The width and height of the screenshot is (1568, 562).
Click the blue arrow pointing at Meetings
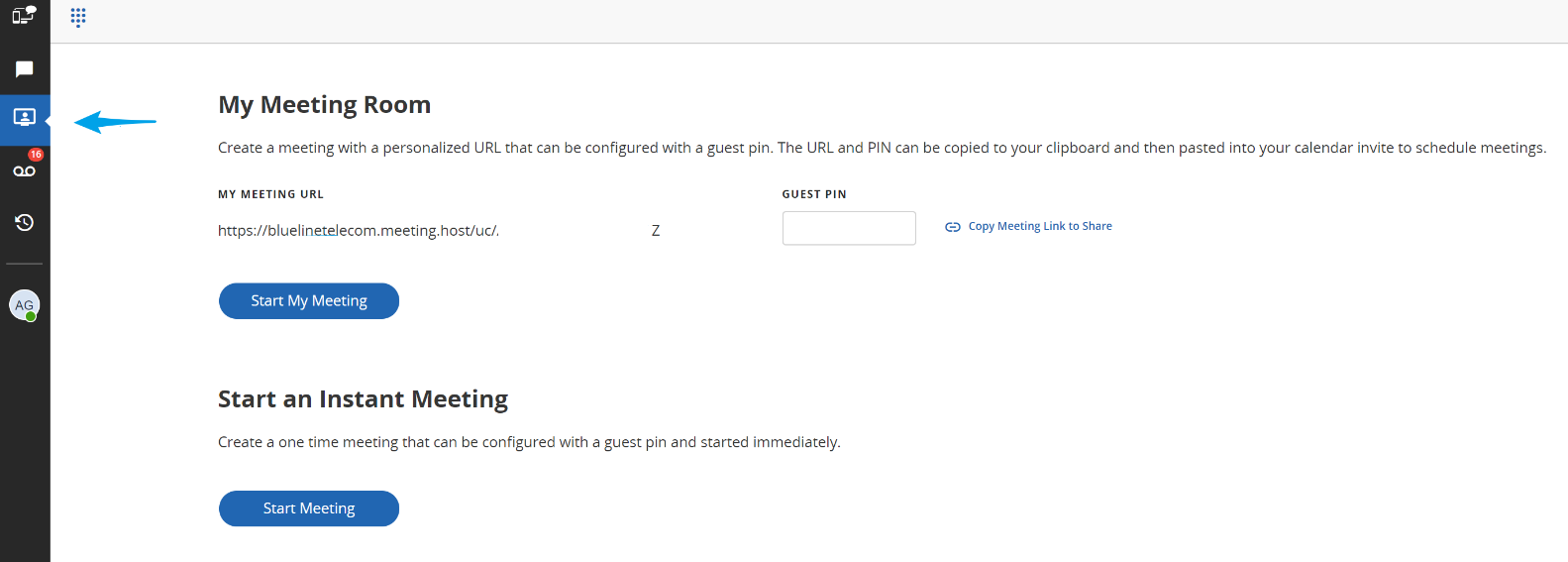coord(115,122)
